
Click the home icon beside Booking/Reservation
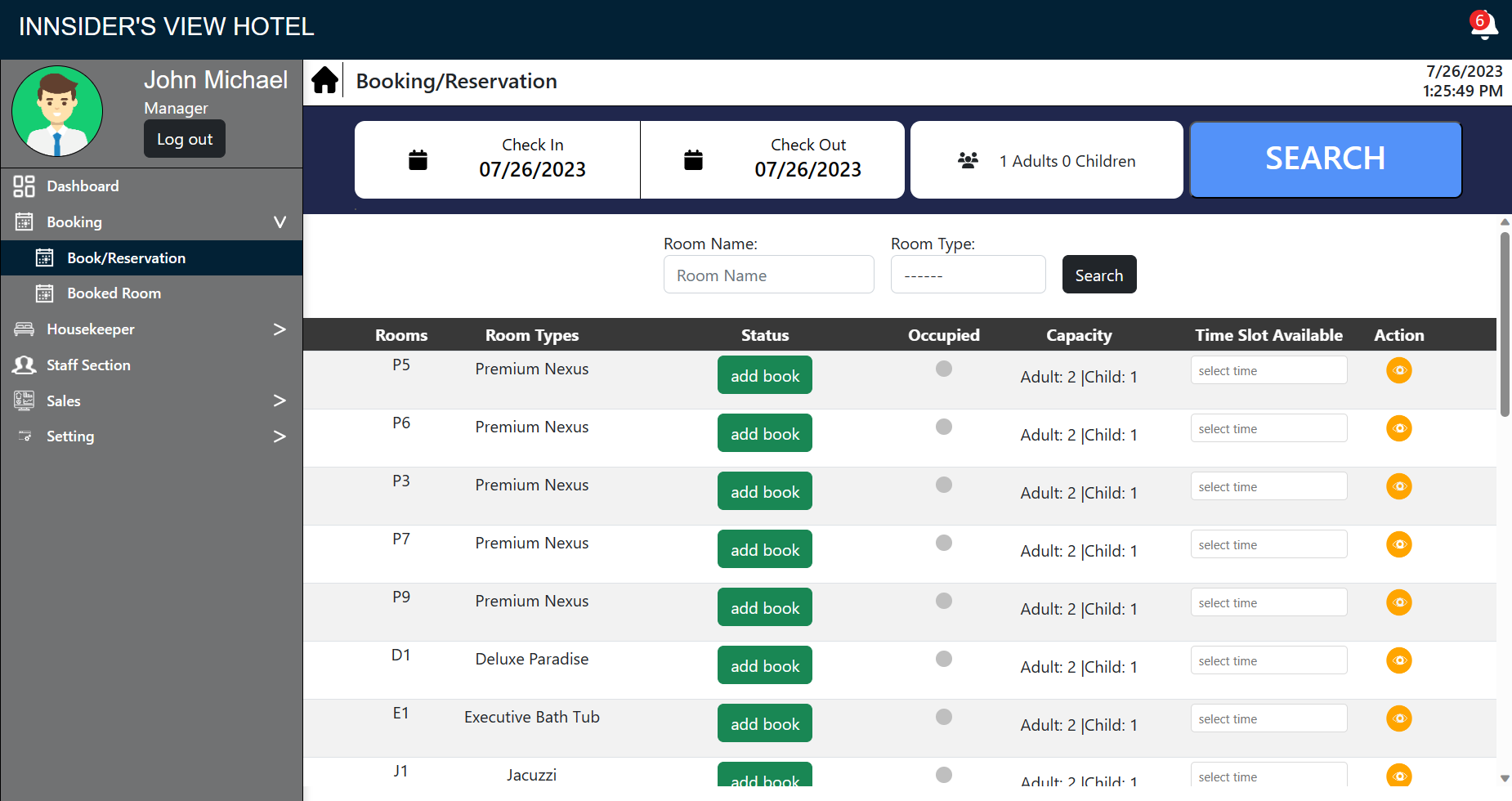coord(324,81)
